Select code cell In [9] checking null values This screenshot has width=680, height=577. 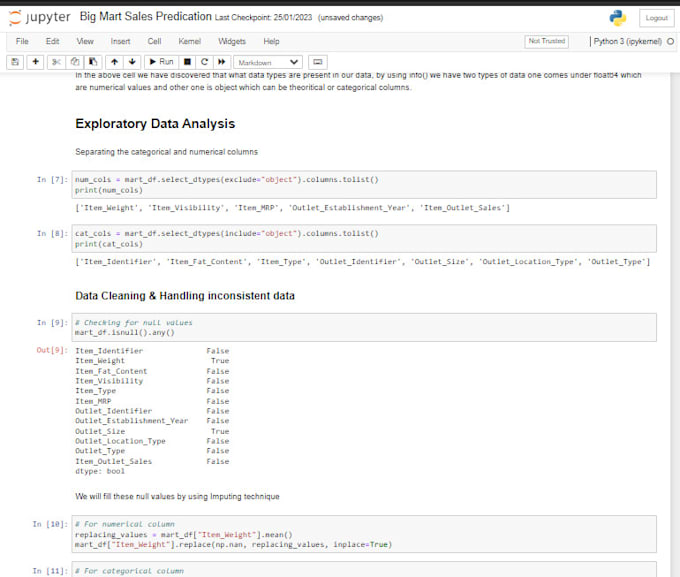(364, 328)
